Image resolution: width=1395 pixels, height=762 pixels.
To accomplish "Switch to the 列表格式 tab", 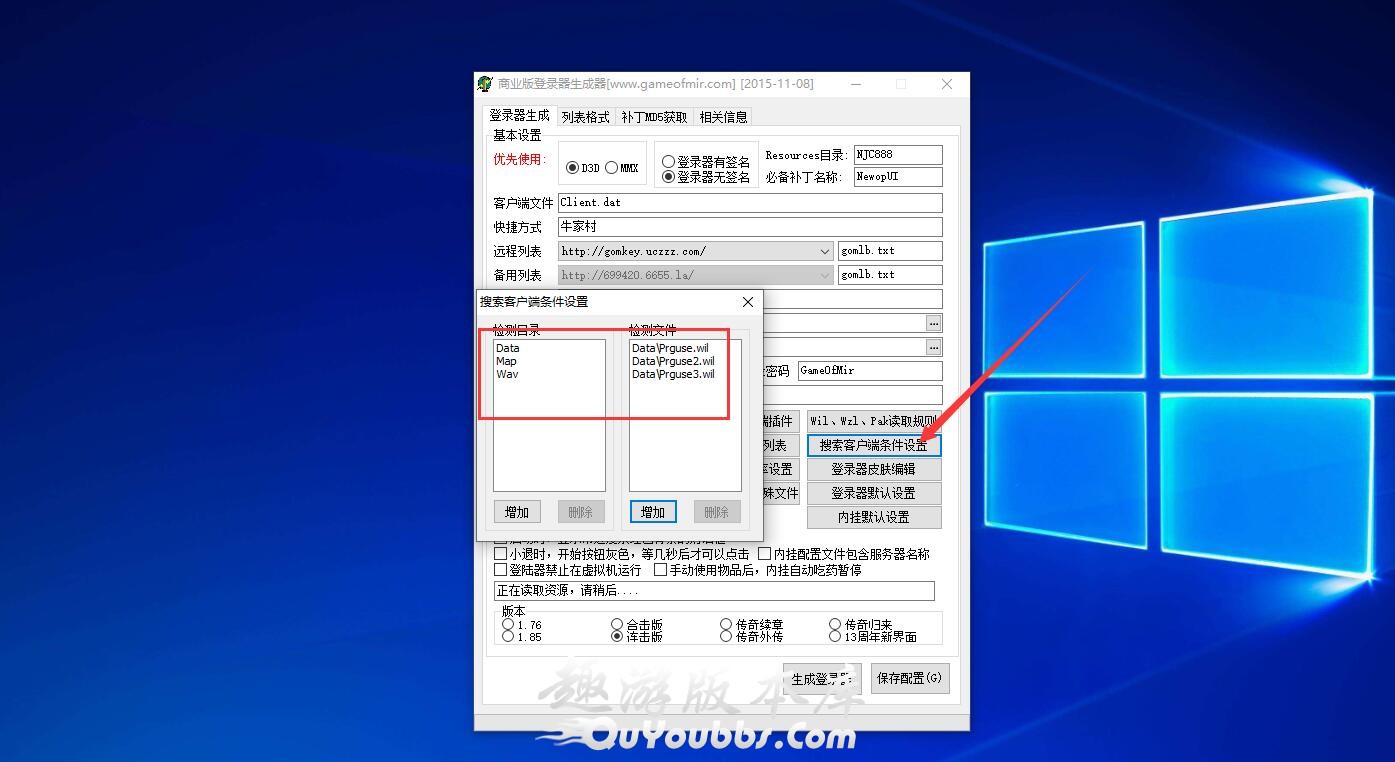I will tap(585, 117).
